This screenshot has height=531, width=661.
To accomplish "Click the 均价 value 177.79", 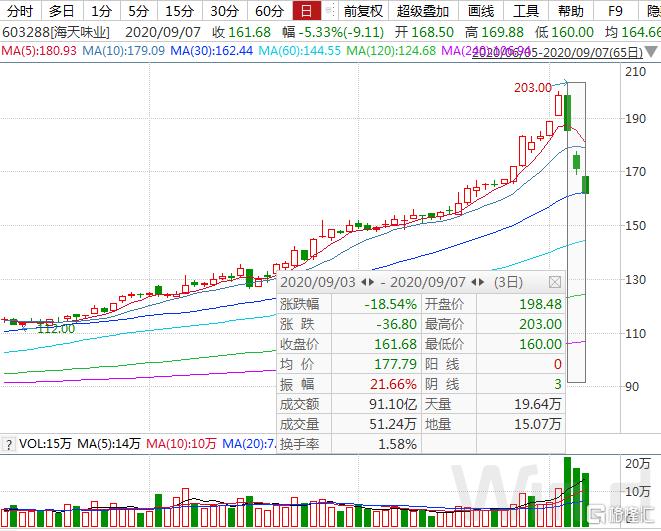I will pos(395,364).
